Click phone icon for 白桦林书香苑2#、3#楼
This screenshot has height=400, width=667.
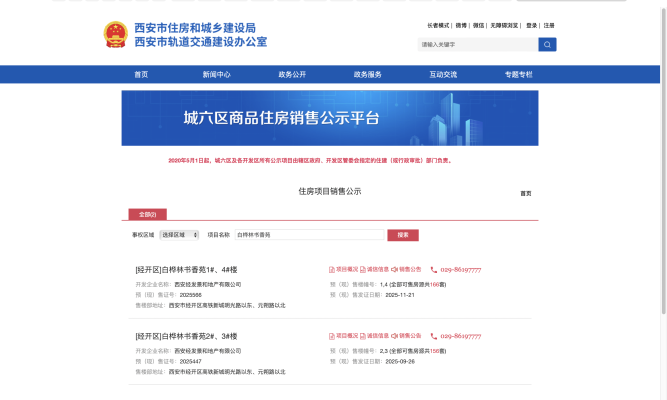click(x=434, y=336)
